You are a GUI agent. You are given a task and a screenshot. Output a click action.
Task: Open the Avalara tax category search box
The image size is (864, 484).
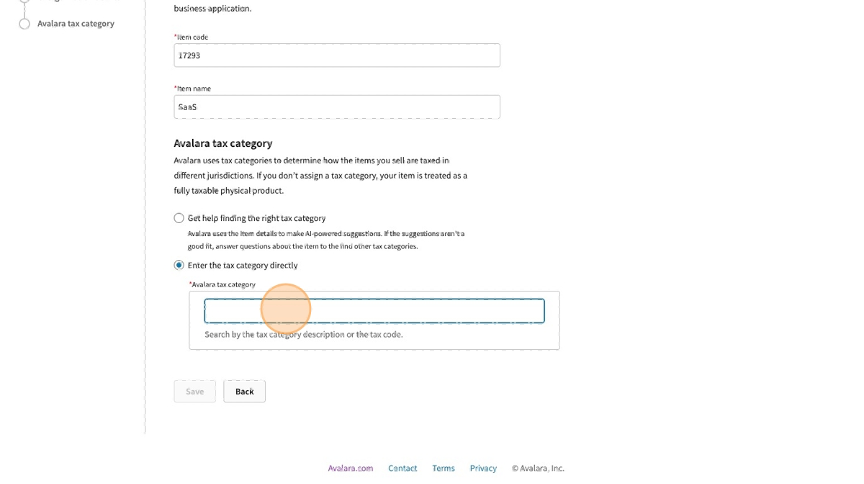coord(374,311)
